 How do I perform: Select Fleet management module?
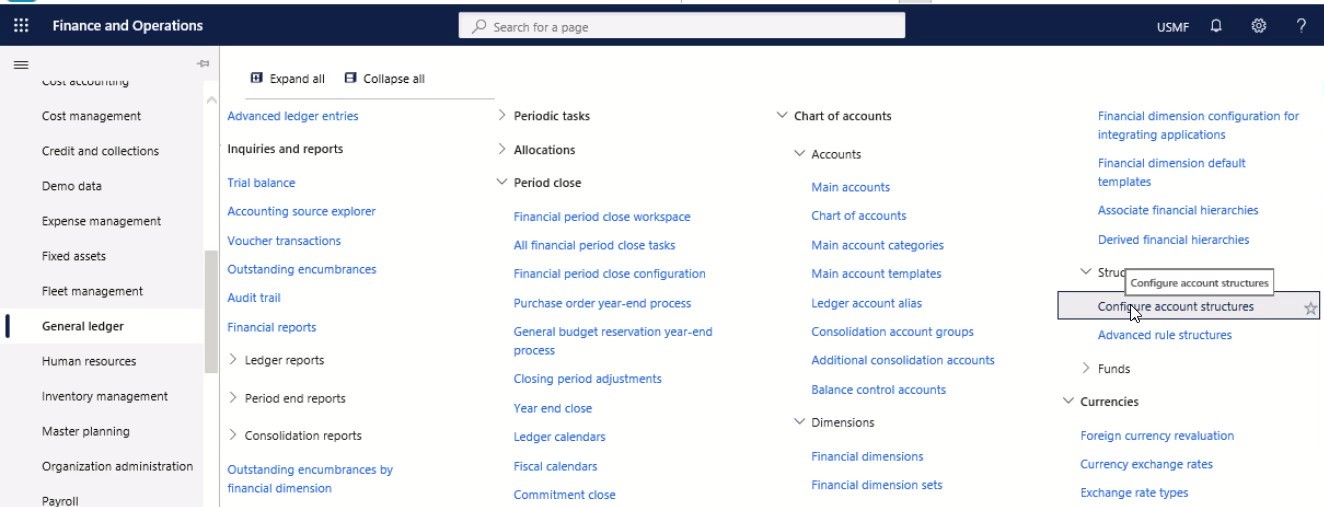point(92,291)
